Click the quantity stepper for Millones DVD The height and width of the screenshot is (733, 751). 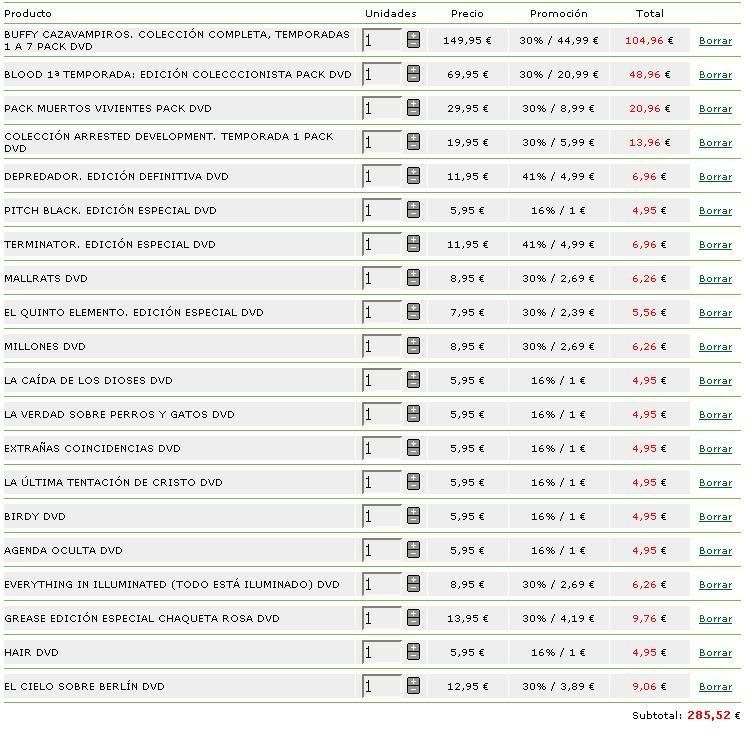click(413, 346)
